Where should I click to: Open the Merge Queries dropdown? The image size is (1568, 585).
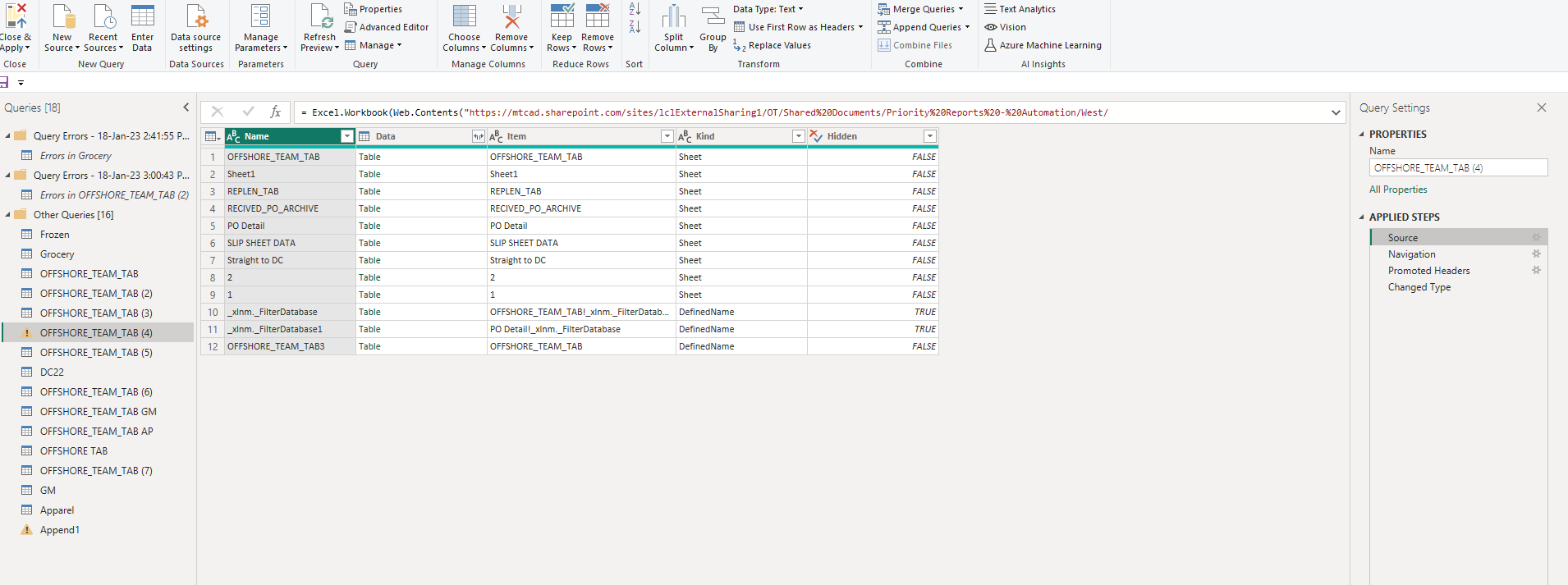pyautogui.click(x=920, y=9)
